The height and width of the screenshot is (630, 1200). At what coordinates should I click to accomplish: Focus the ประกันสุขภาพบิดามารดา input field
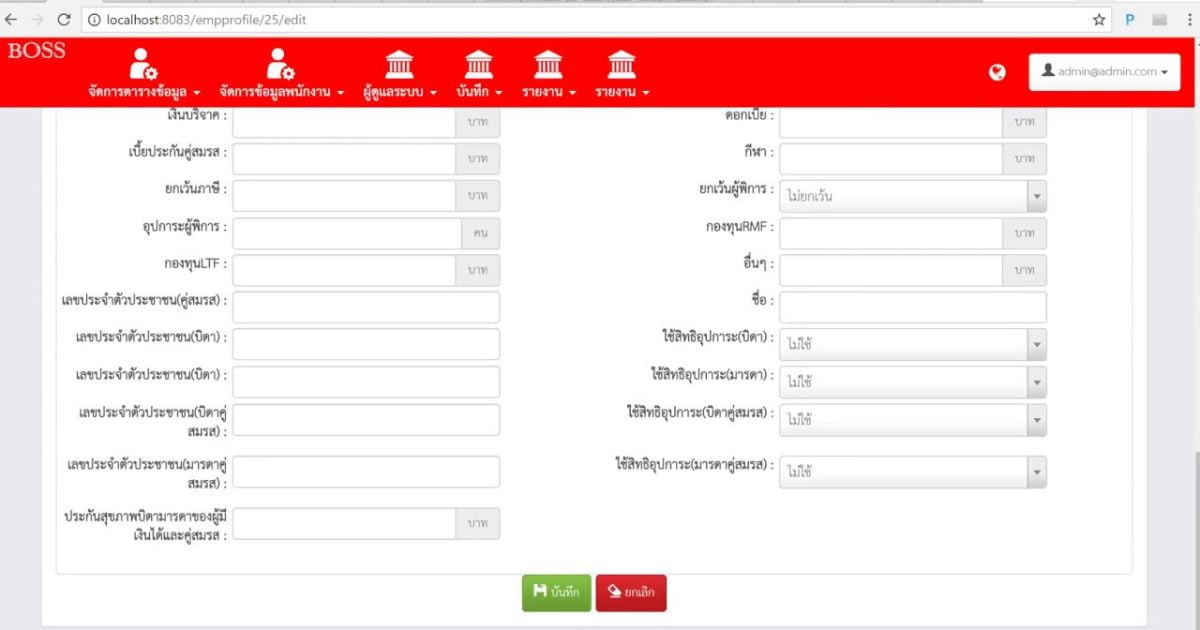tap(344, 523)
